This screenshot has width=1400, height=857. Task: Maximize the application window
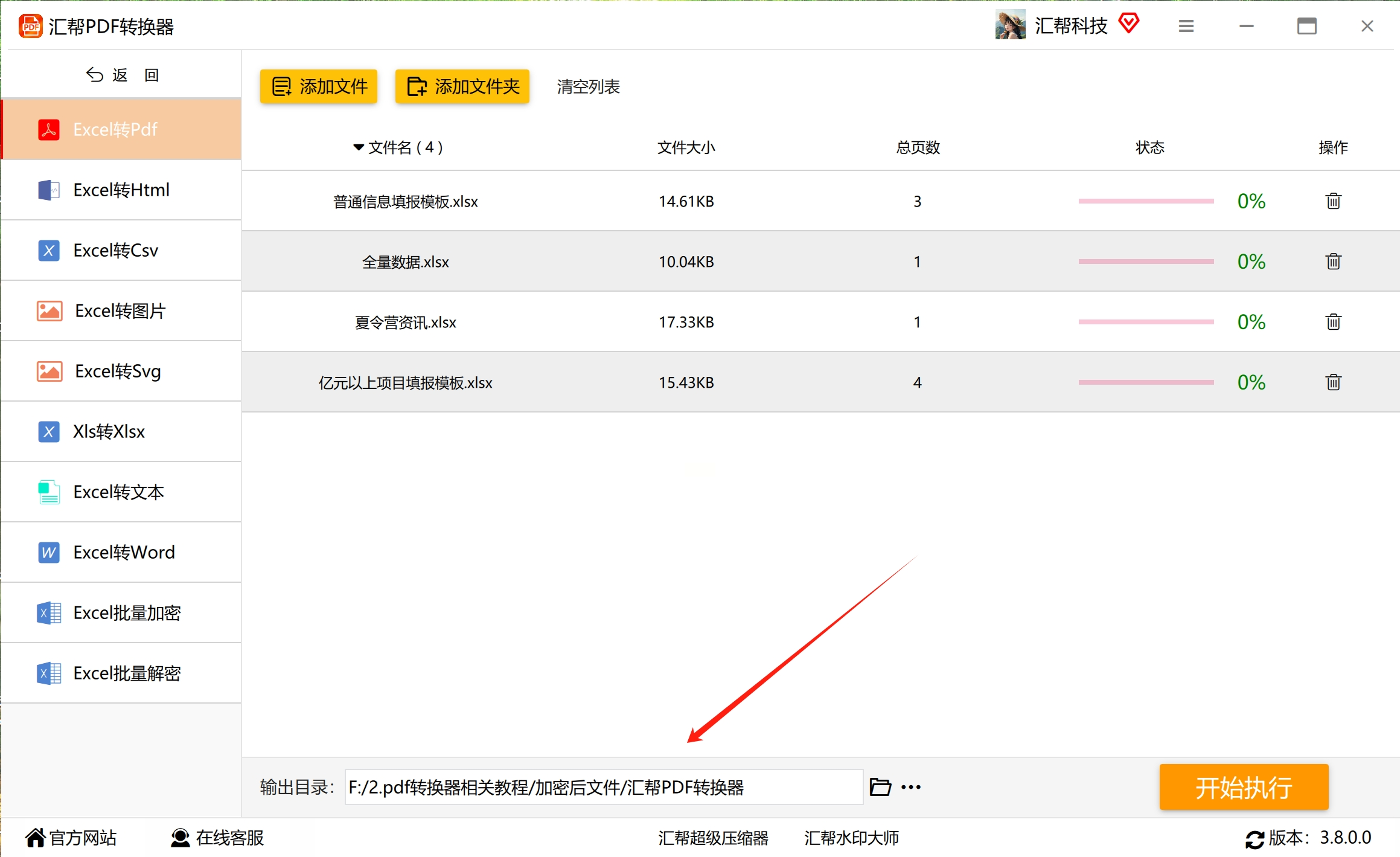point(1307,26)
